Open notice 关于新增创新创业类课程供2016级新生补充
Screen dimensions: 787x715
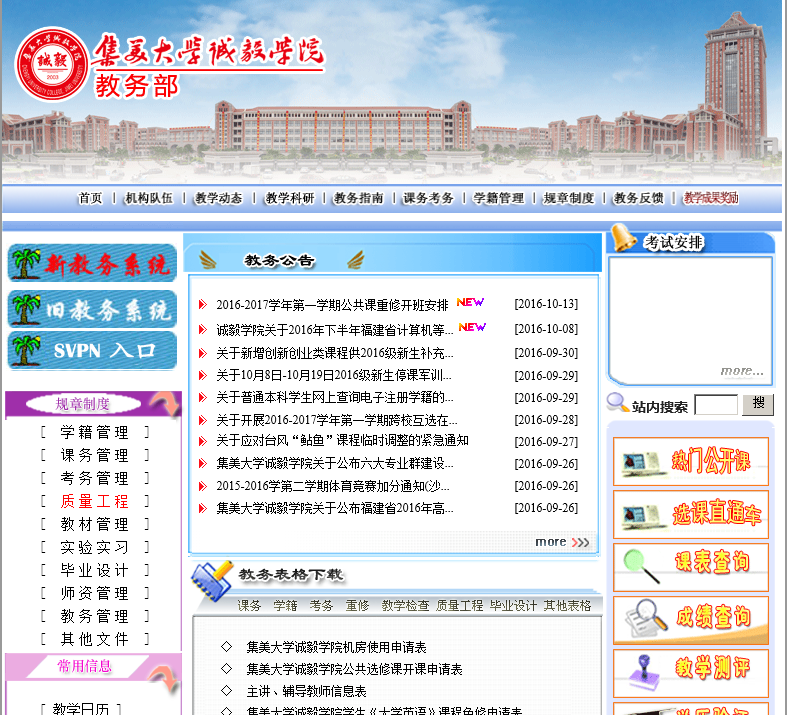(x=335, y=353)
